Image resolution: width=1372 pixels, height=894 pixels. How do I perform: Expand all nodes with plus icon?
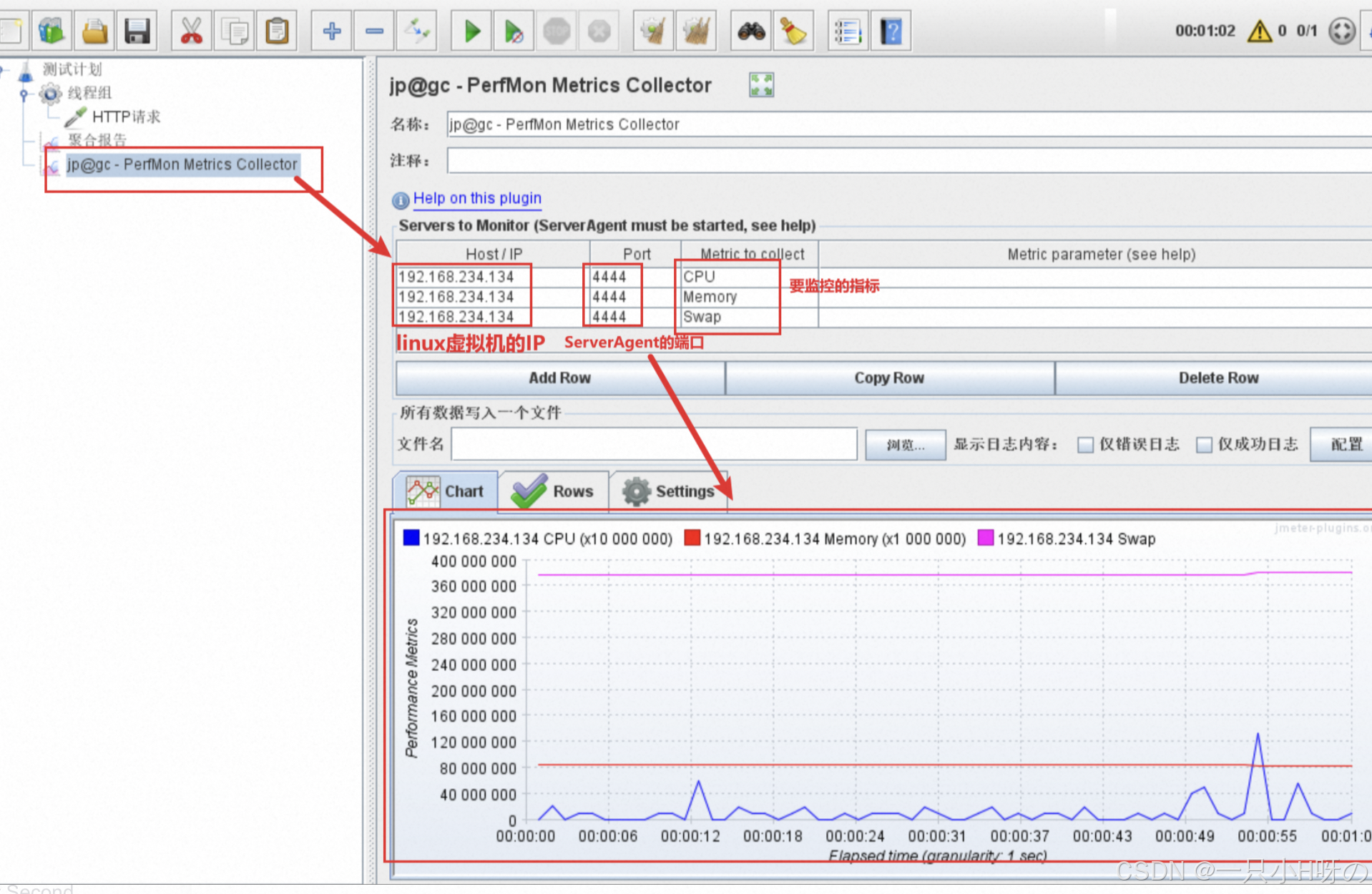(332, 31)
